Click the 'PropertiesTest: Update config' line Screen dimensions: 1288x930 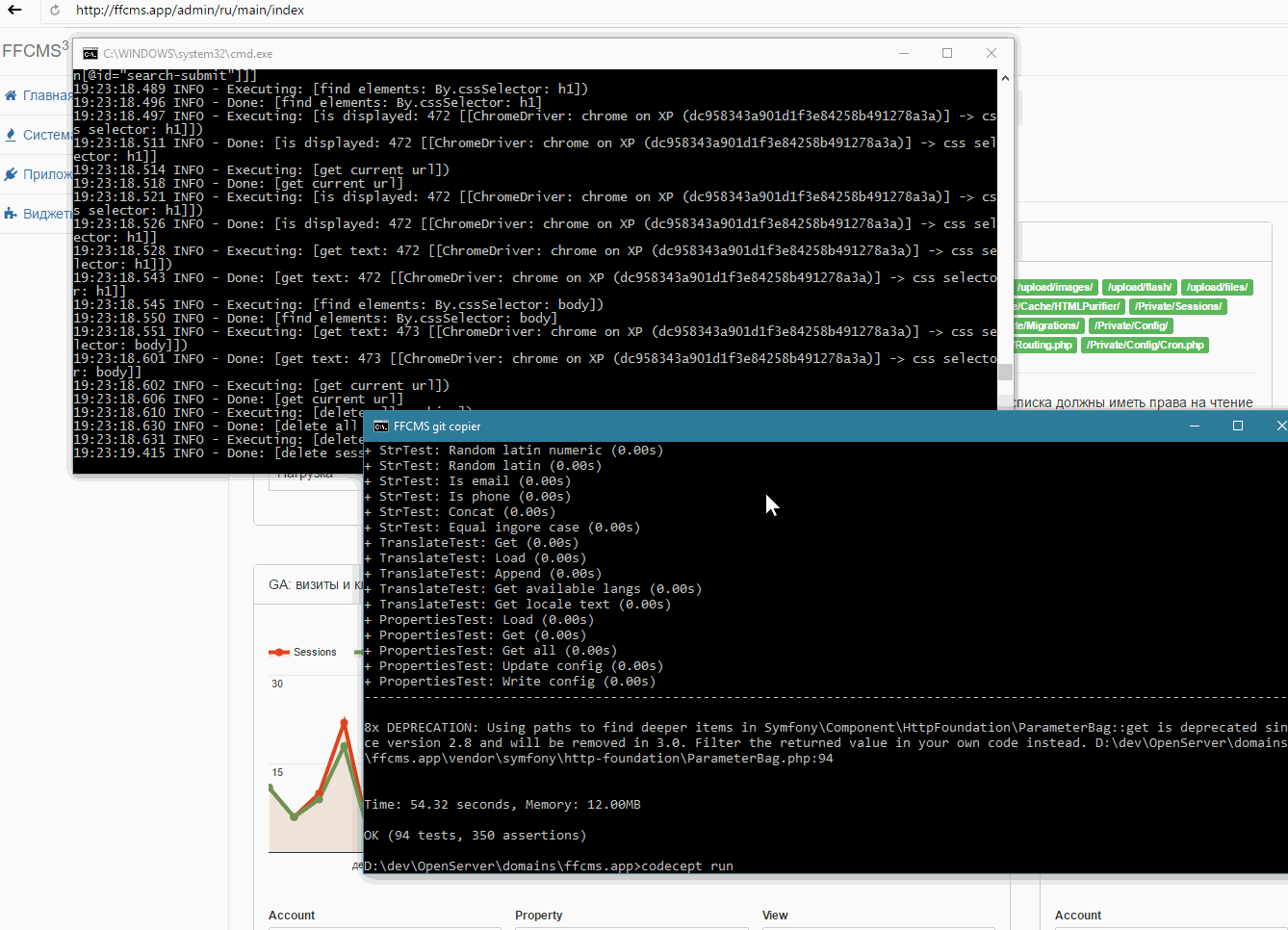[514, 666]
